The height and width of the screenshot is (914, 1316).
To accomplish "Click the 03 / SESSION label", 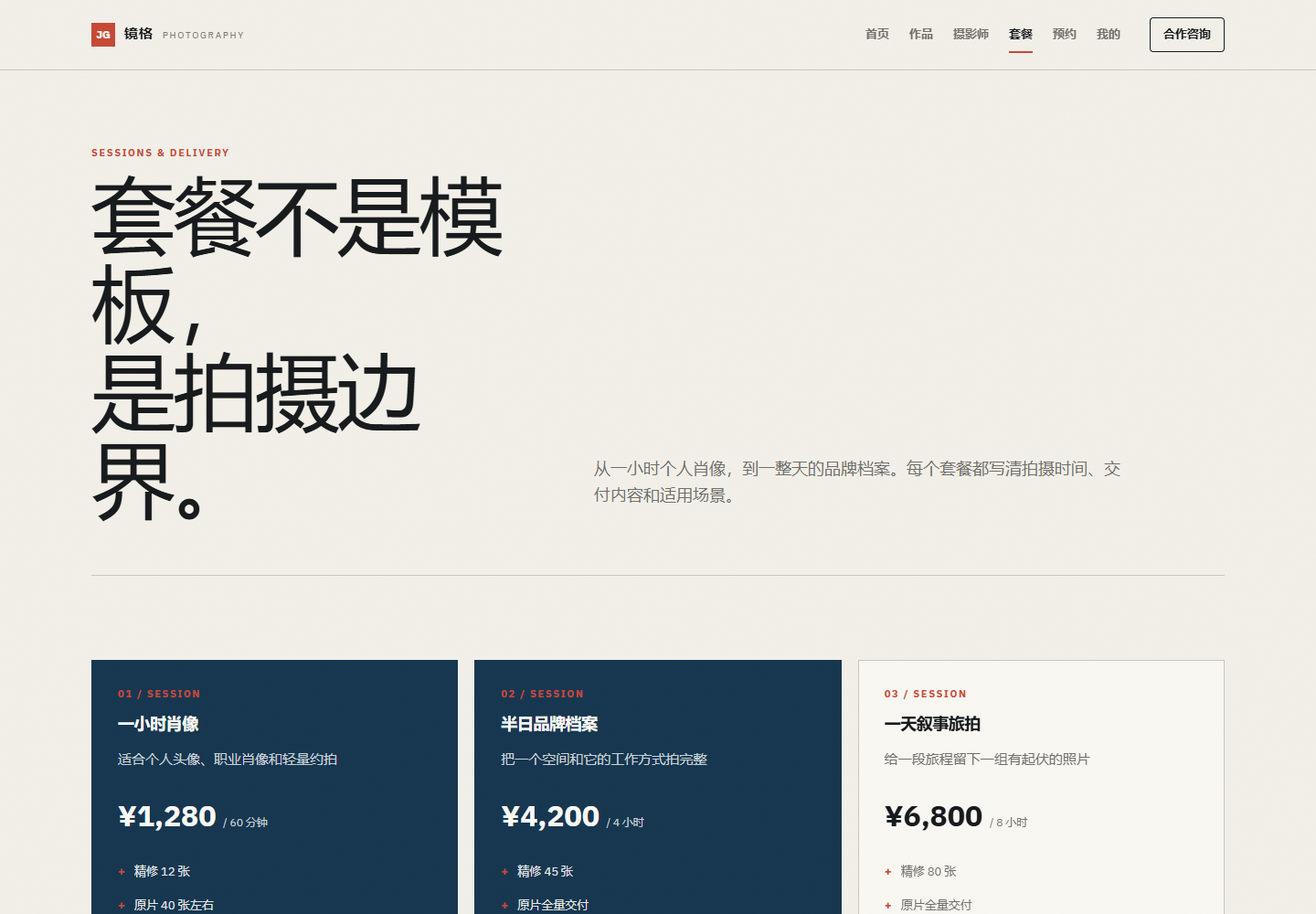I will click(925, 694).
